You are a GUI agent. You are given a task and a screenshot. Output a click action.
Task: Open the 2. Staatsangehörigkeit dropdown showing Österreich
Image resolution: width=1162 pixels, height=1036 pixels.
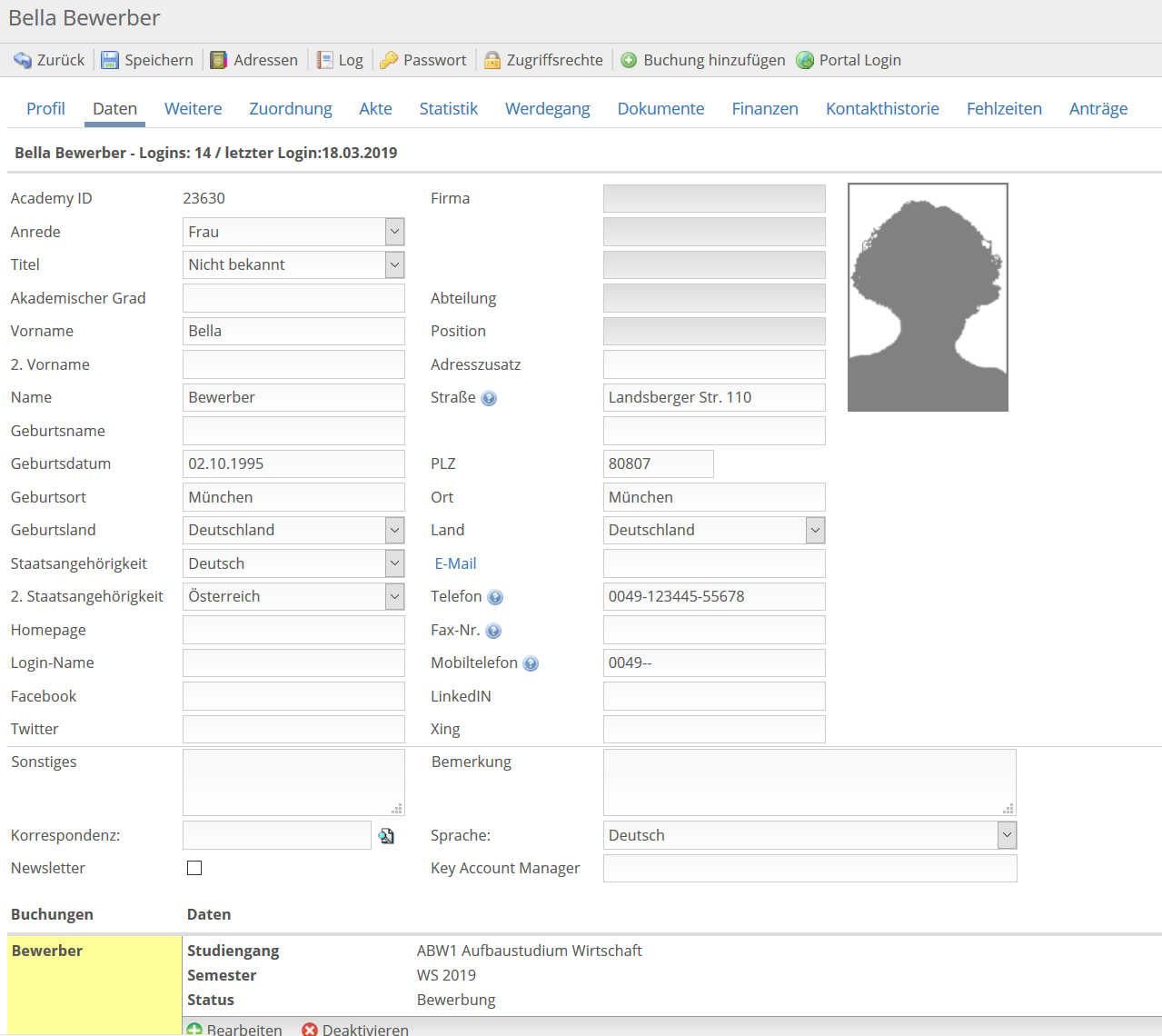293,596
